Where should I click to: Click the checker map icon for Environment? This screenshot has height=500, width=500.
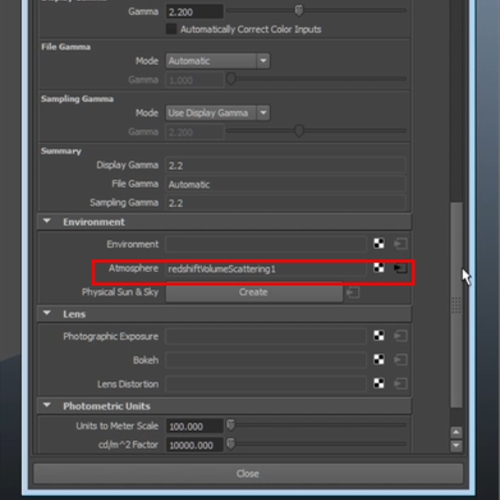(379, 244)
